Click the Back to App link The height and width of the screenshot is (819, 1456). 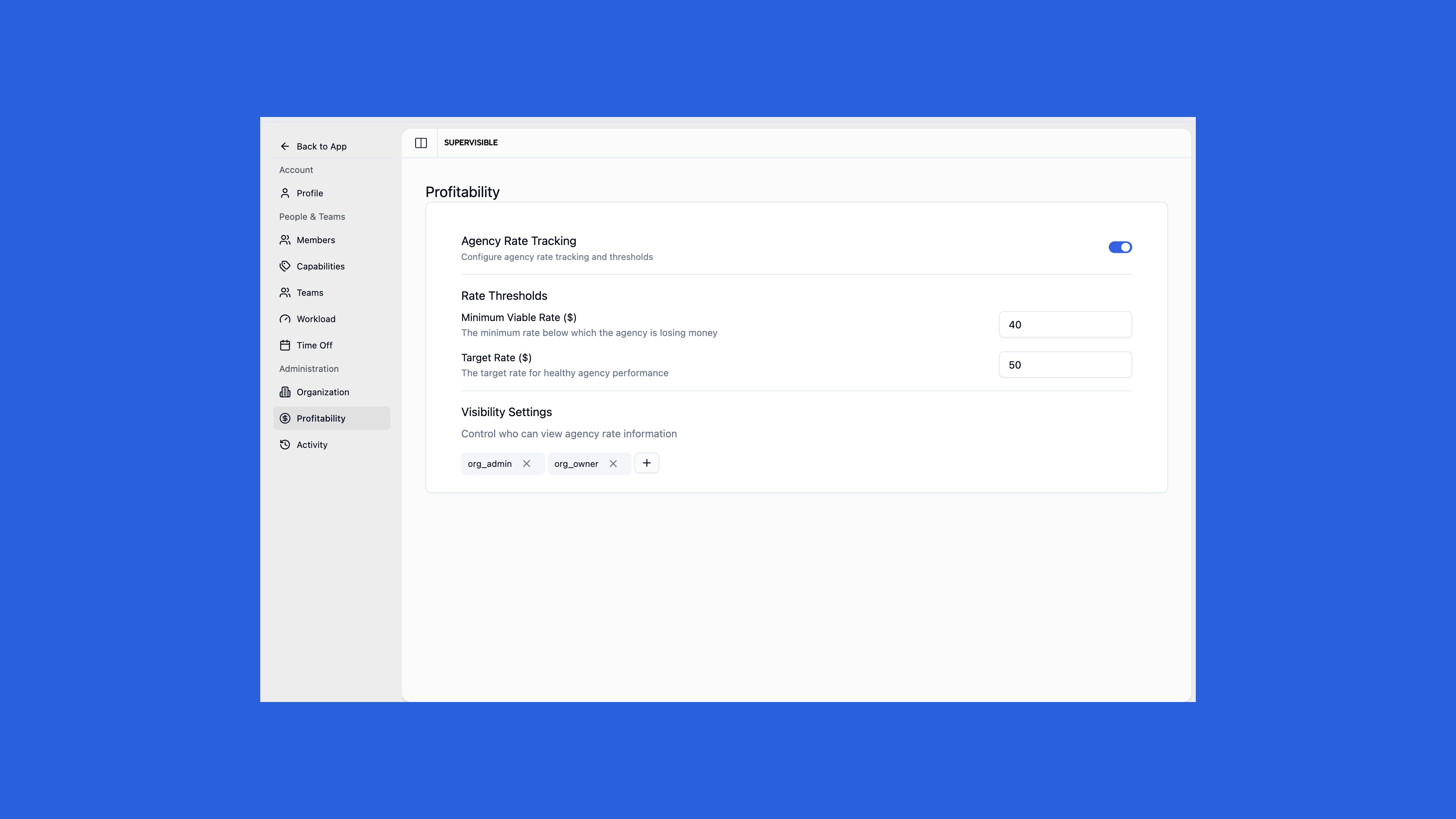pos(321,147)
